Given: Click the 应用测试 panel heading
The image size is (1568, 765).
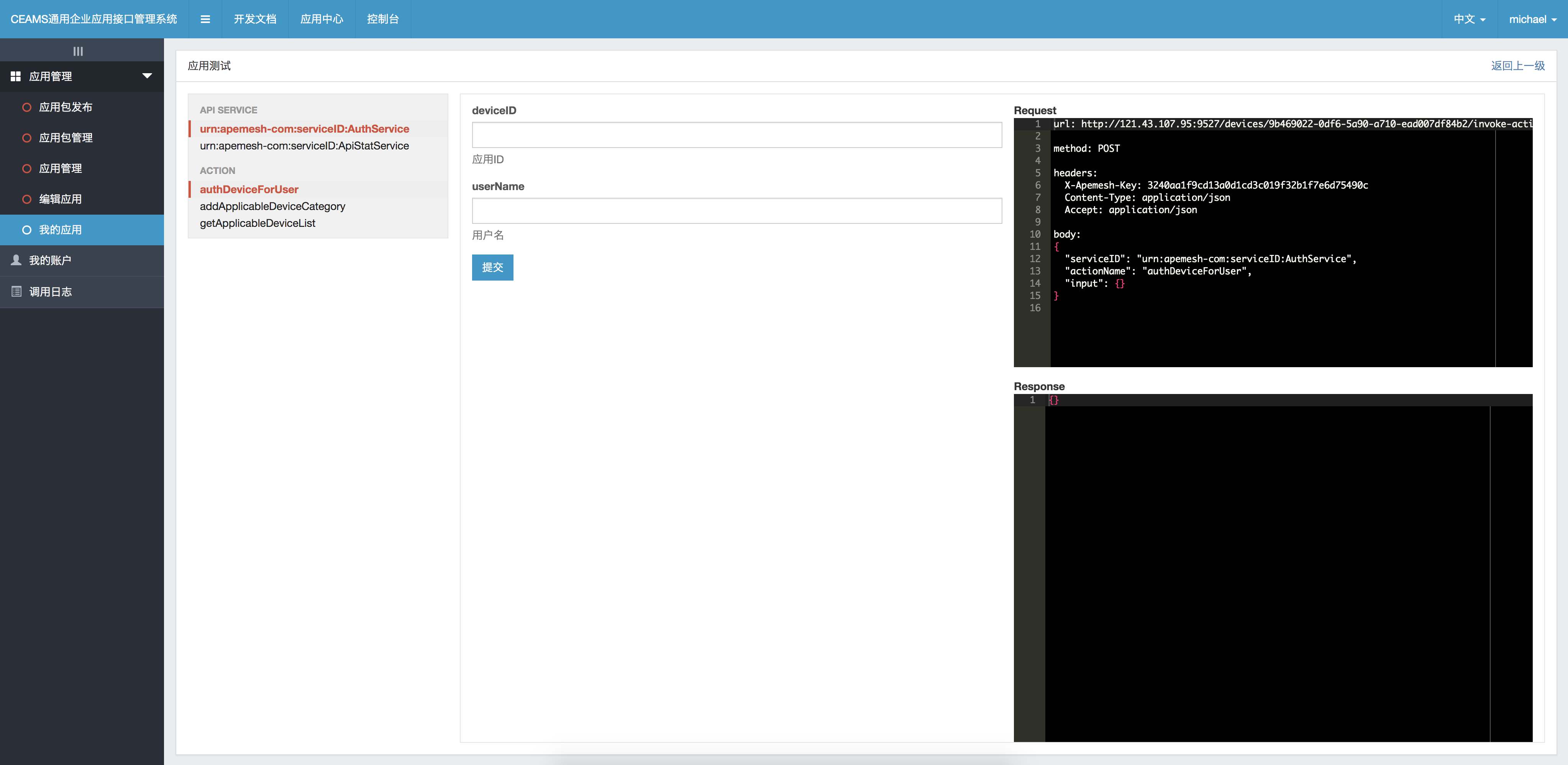Looking at the screenshot, I should tap(209, 66).
